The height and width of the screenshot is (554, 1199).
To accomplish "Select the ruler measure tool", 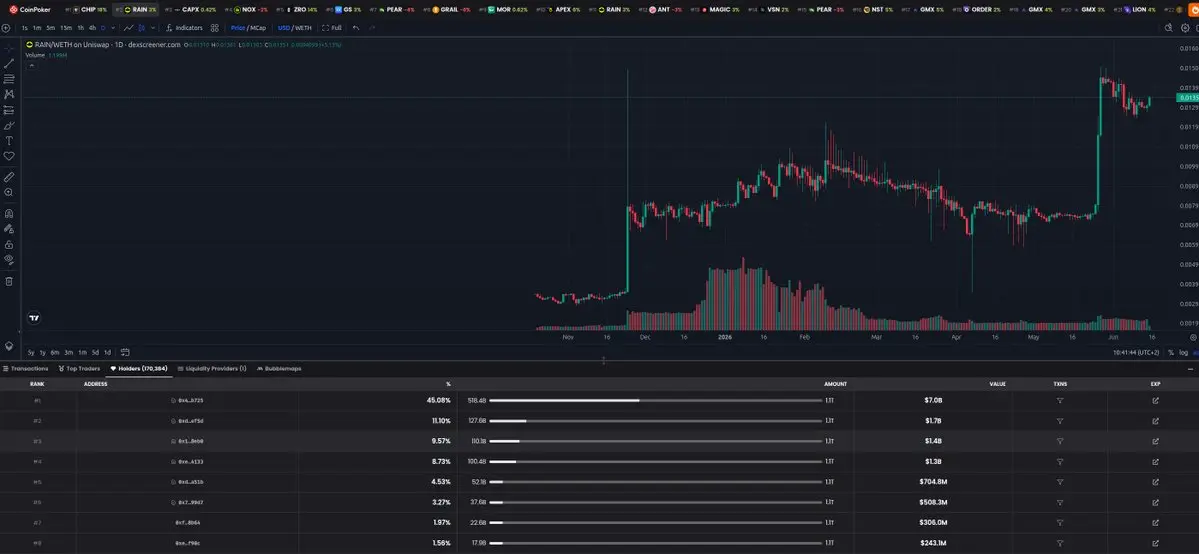I will coord(9,177).
